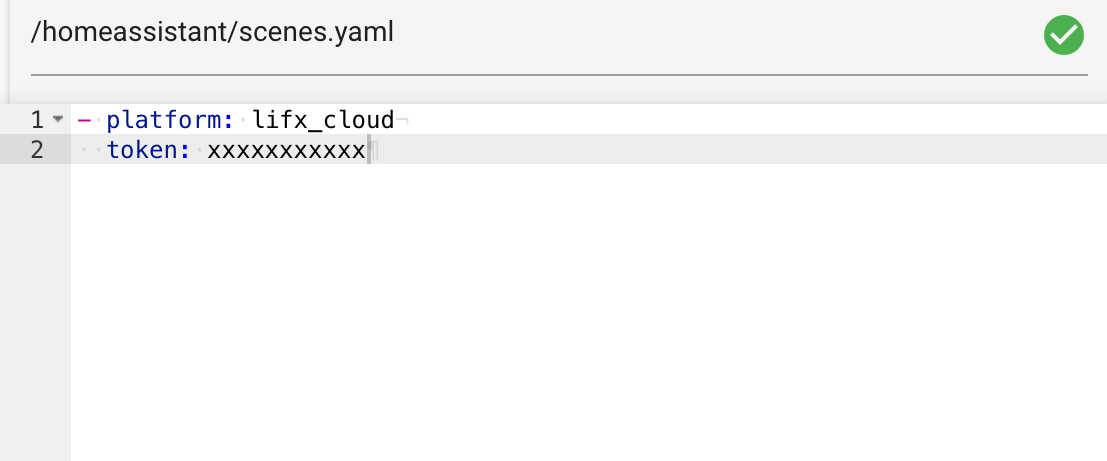Place cursor on the platform key

click(164, 121)
